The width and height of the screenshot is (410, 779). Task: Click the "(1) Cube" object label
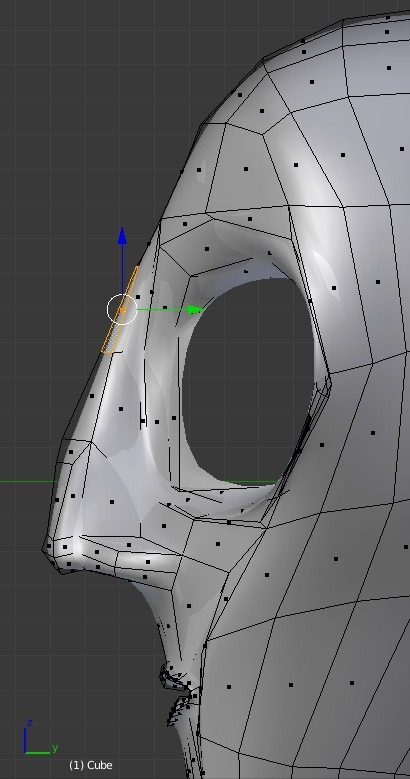pyautogui.click(x=90, y=765)
